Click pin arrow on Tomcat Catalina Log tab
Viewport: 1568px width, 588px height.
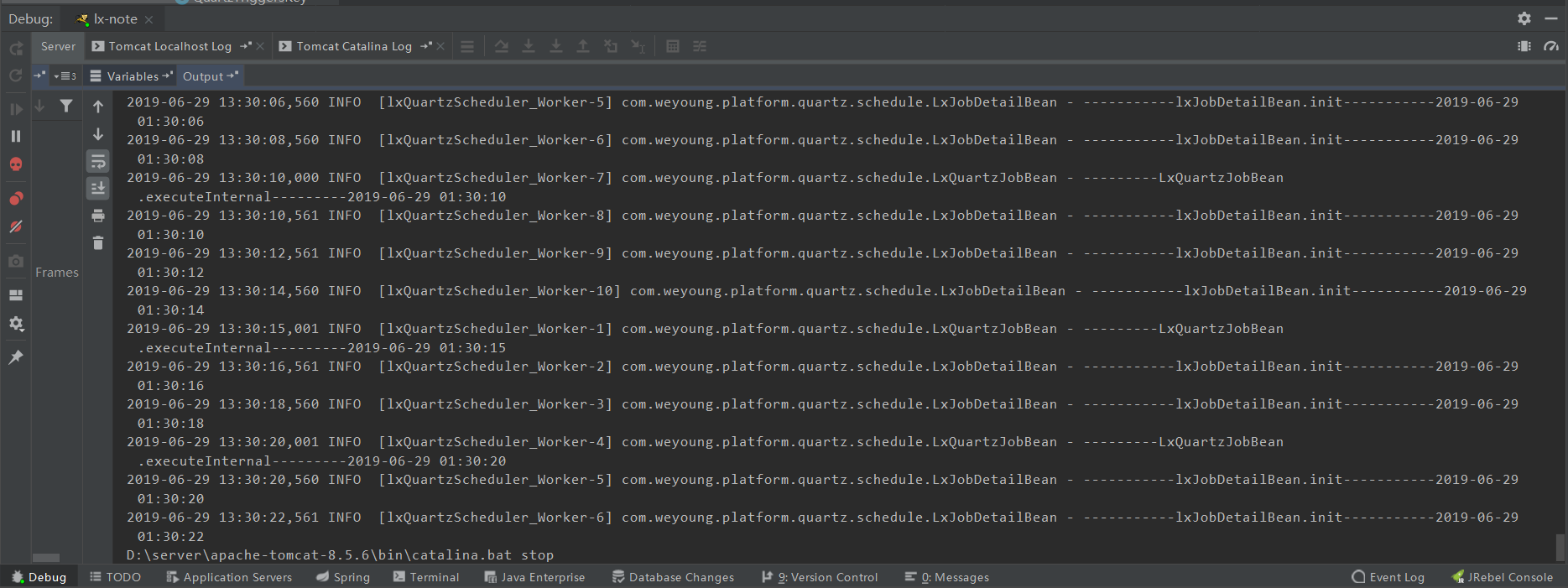426,46
